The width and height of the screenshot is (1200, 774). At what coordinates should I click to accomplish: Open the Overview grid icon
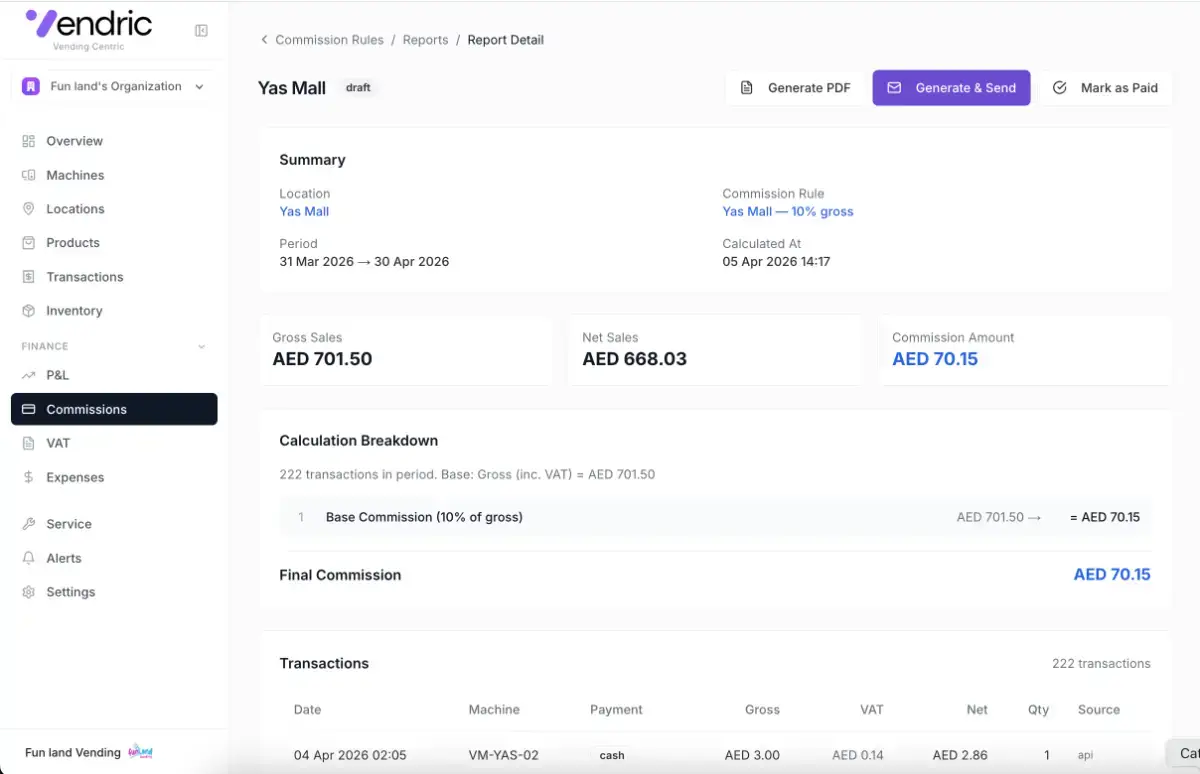29,141
